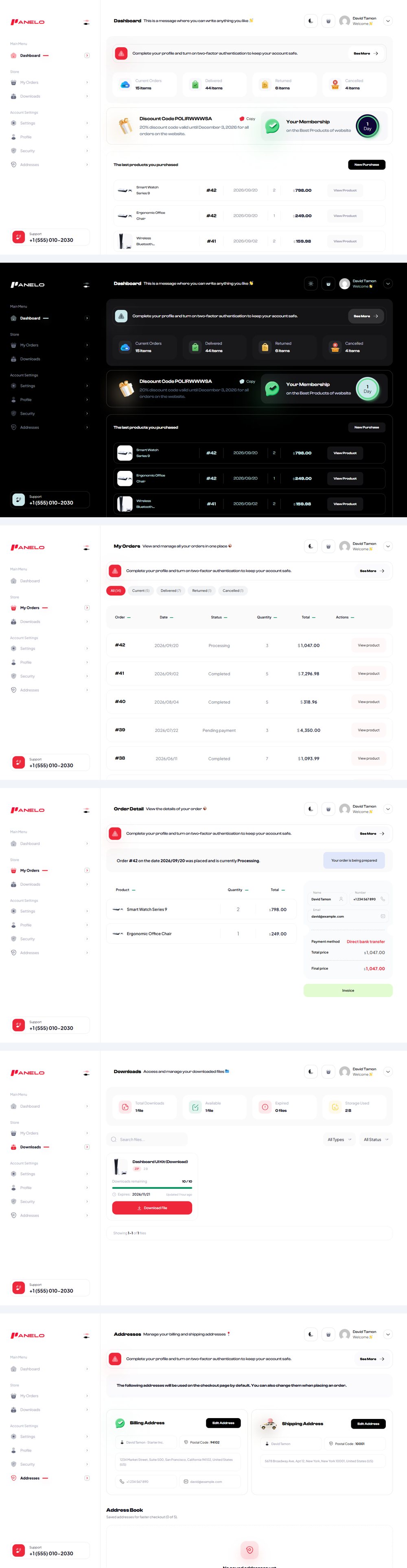Click Storage Used icon on Downloads screen
The height and width of the screenshot is (1568, 407).
pyautogui.click(x=335, y=1107)
